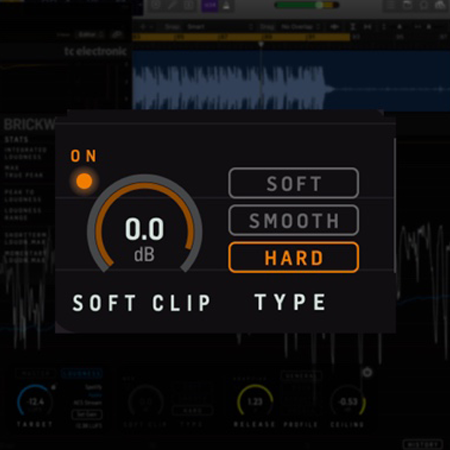Viewport: 450px width, 450px height.
Task: Click the pencil tool icon in top toolbar
Action: click(172, 6)
